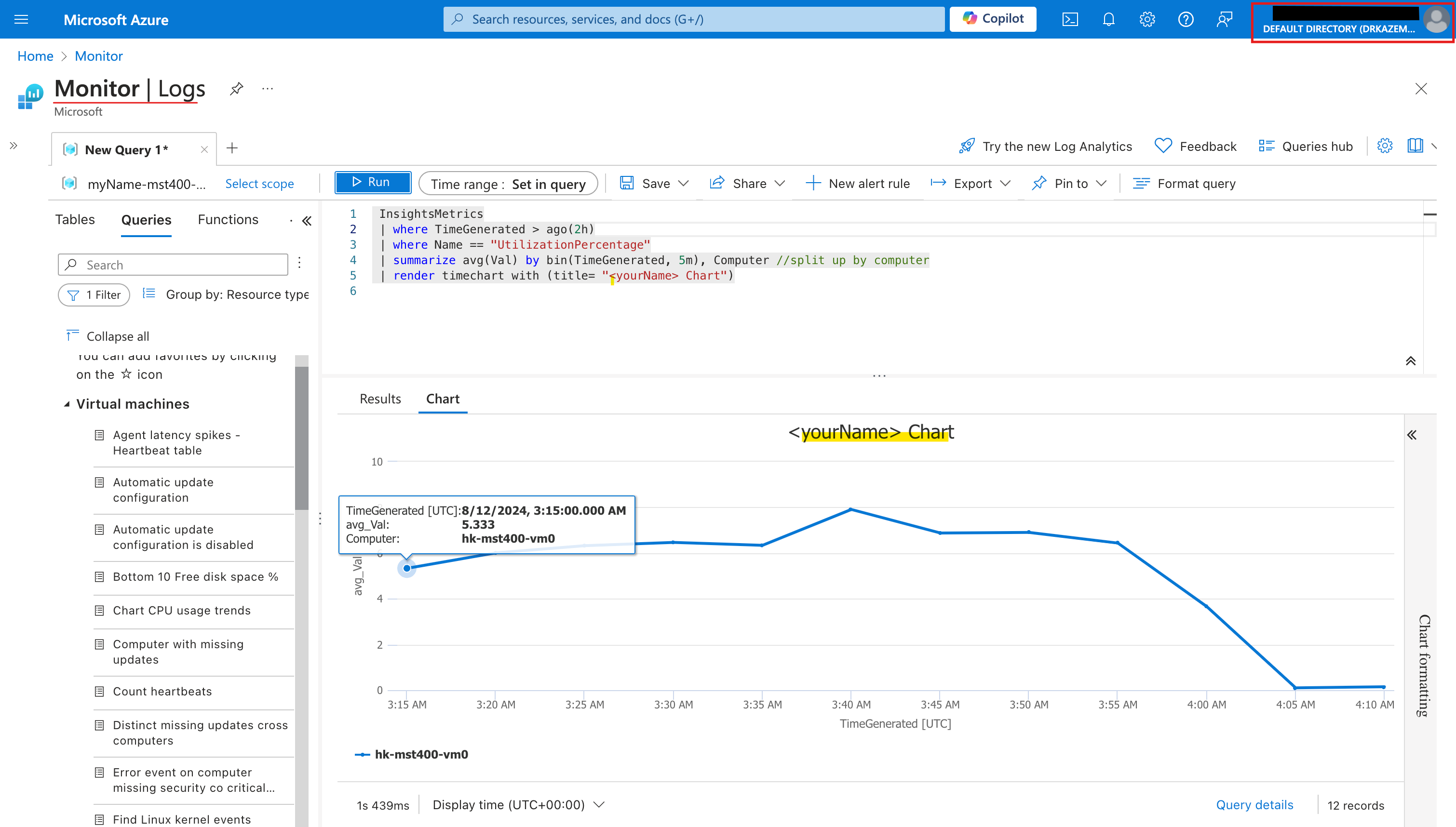Switch to the Results tab
The width and height of the screenshot is (1456, 827).
point(380,399)
